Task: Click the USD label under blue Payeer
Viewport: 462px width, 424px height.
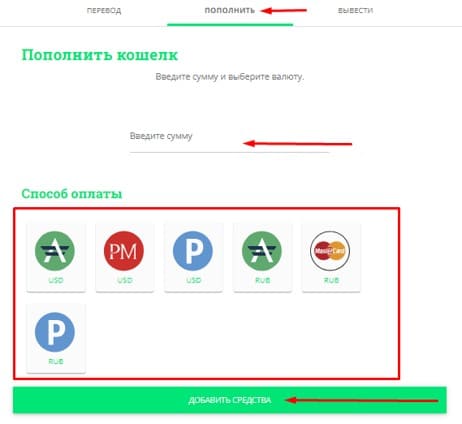Action: (x=194, y=280)
